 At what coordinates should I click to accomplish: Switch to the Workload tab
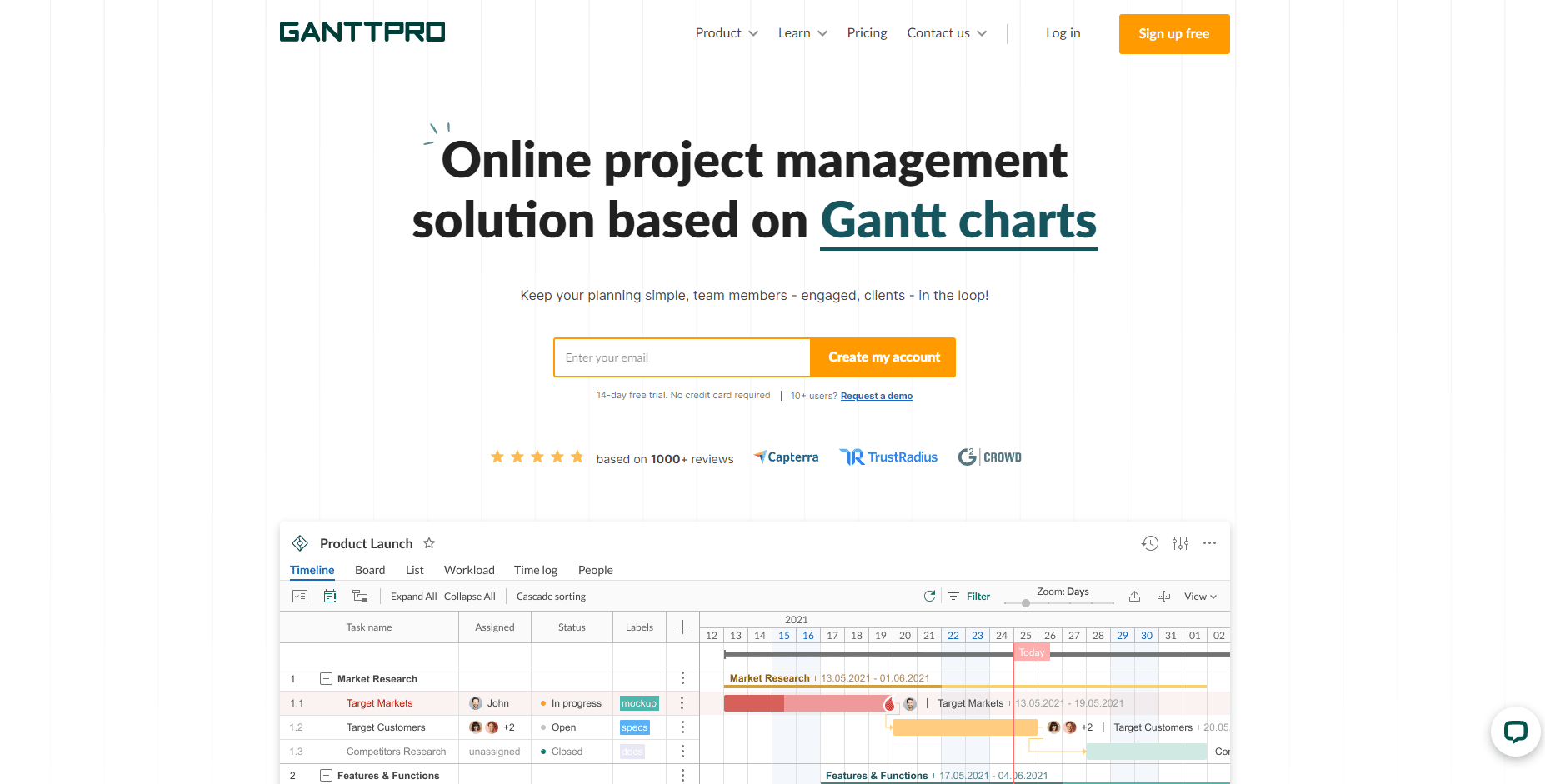[469, 570]
